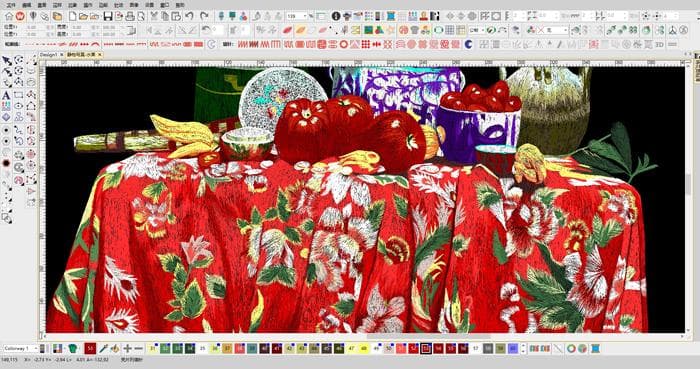Image resolution: width=700 pixels, height=369 pixels.
Task: Switch to the Design1 tab
Action: 49,54
